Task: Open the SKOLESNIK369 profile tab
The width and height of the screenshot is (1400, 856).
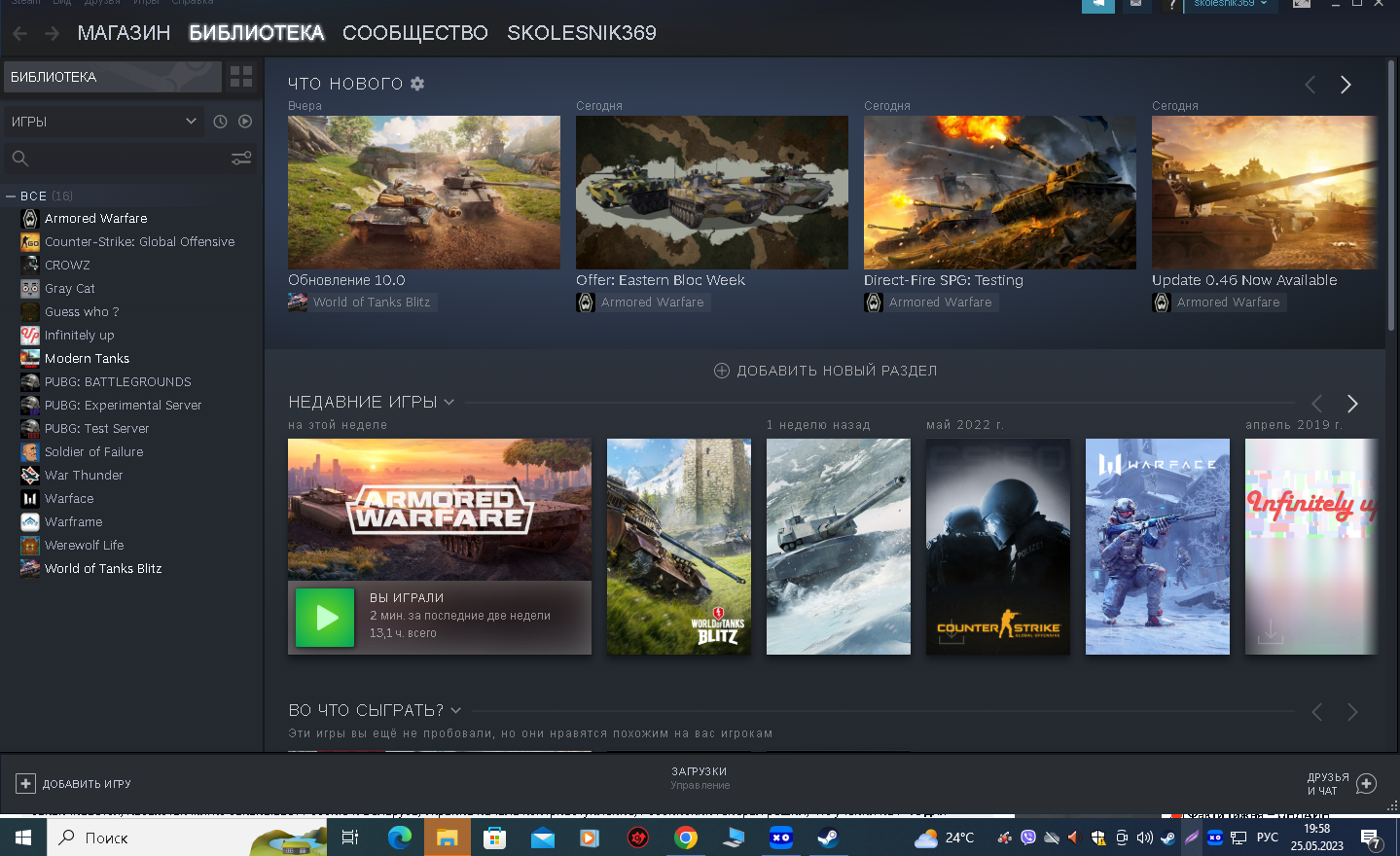Action: 582,33
